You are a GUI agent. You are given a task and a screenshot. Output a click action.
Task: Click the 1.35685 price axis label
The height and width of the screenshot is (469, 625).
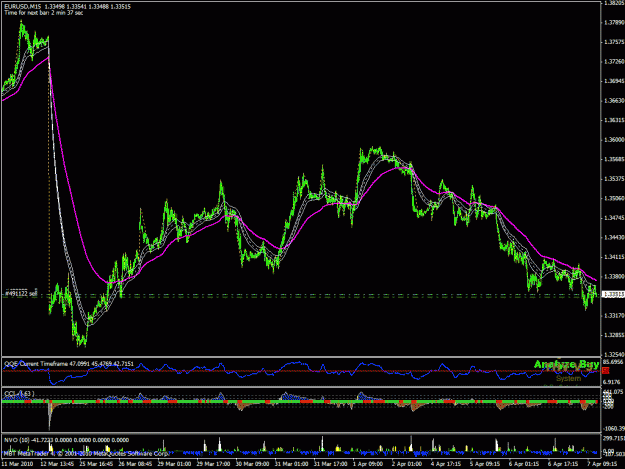tap(614, 159)
